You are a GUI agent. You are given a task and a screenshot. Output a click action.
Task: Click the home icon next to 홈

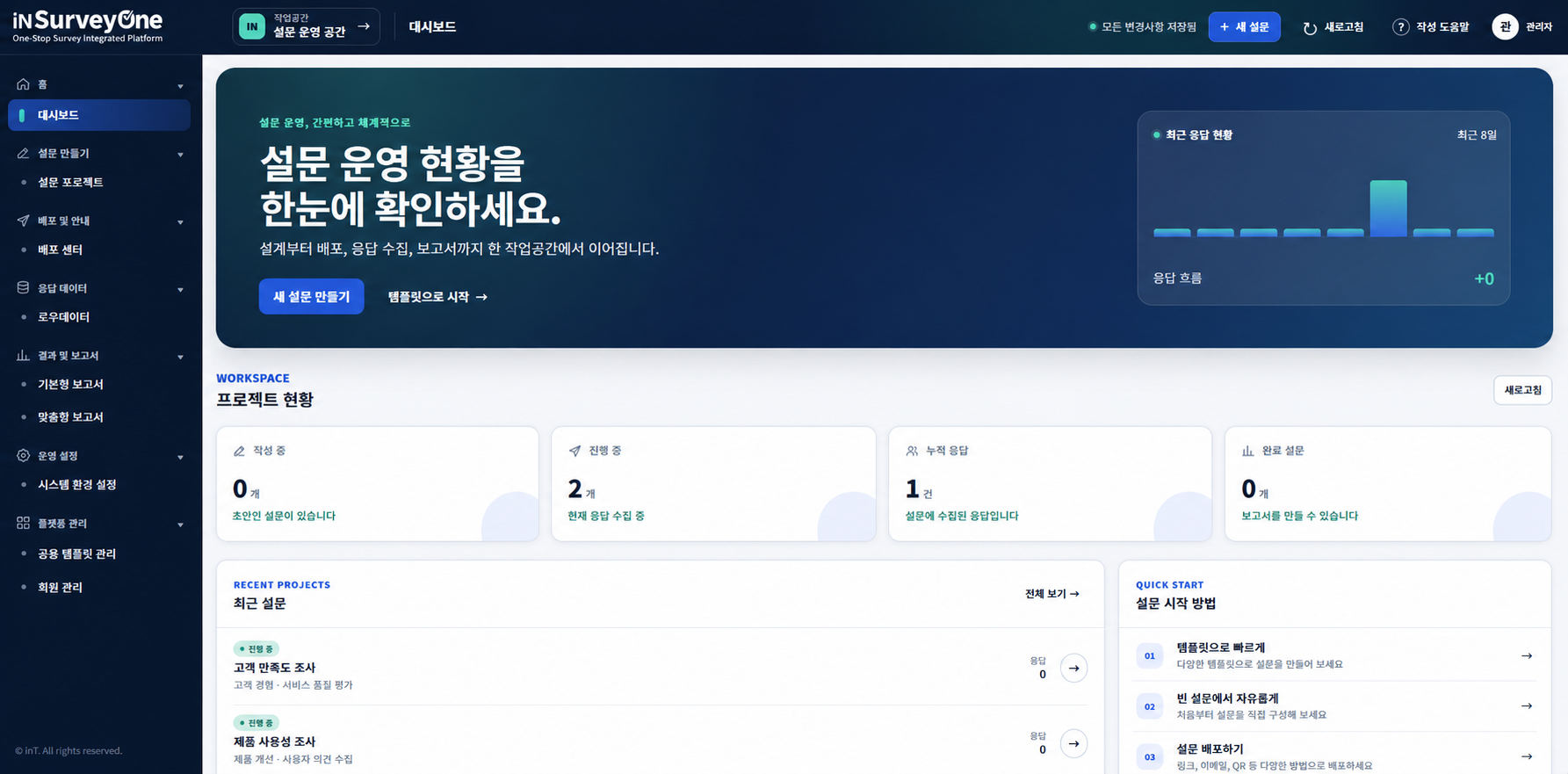click(x=23, y=84)
